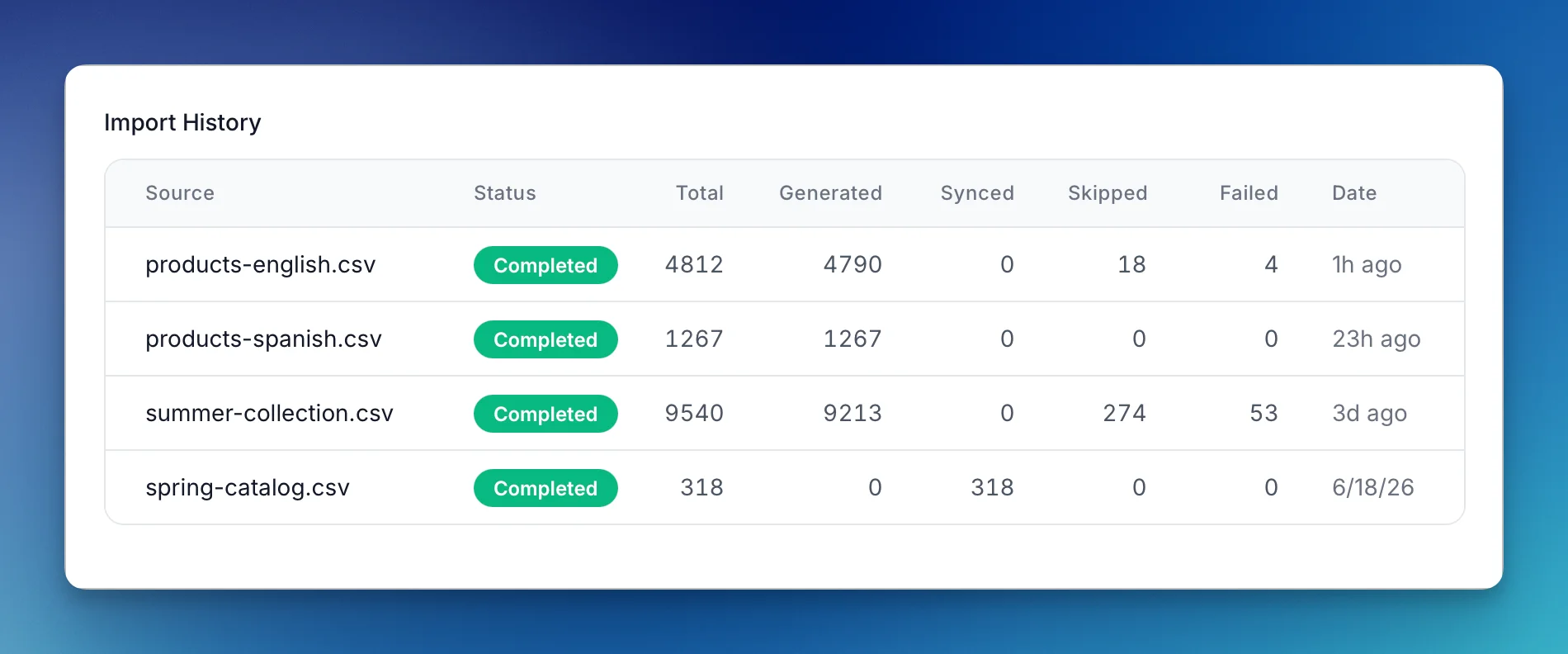Select the Source column header
1568x654 pixels.
[x=180, y=193]
